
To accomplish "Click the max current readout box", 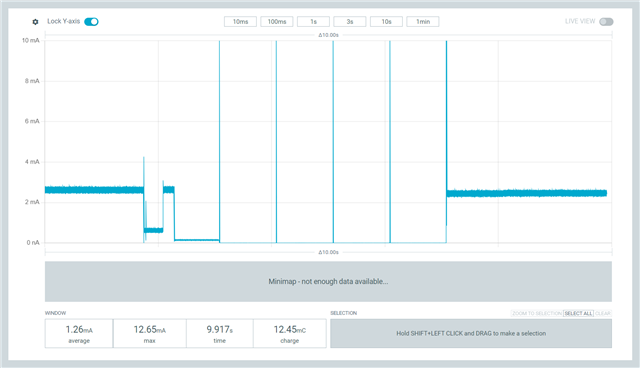I will pos(149,333).
